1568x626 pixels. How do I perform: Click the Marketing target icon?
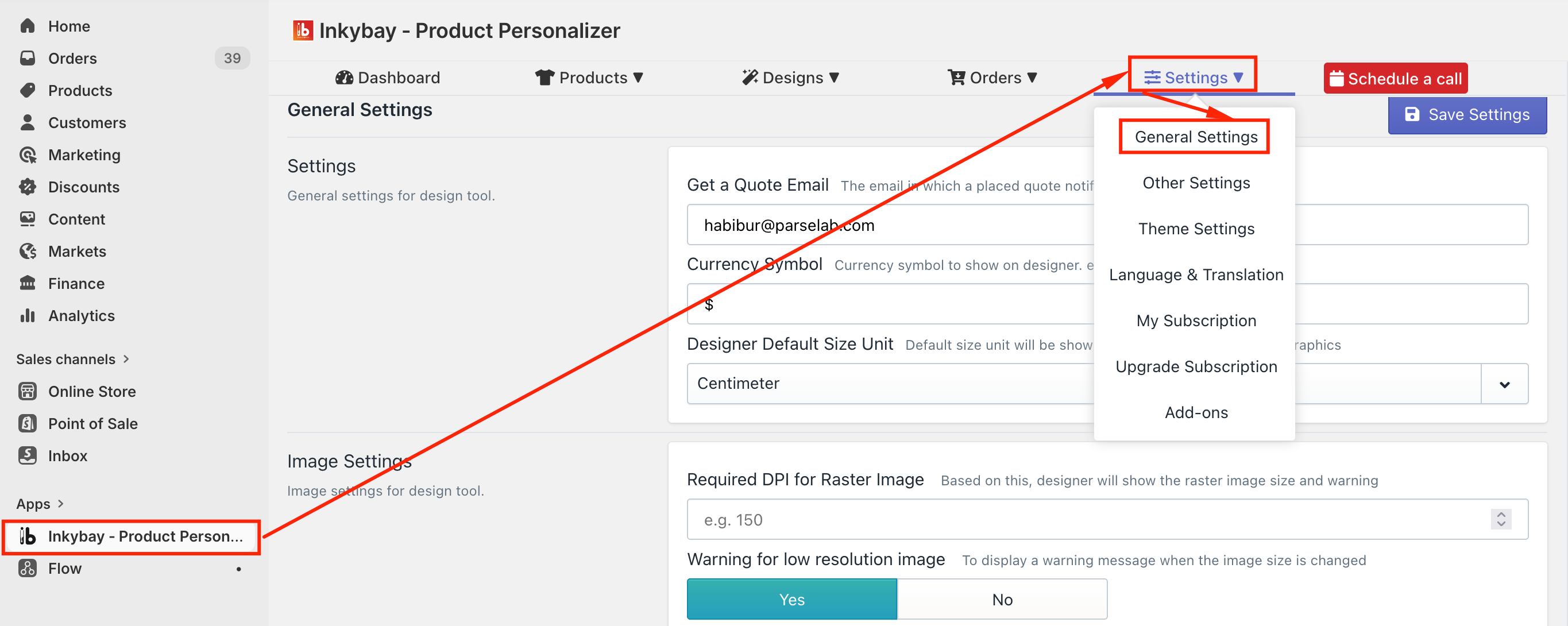[x=28, y=155]
